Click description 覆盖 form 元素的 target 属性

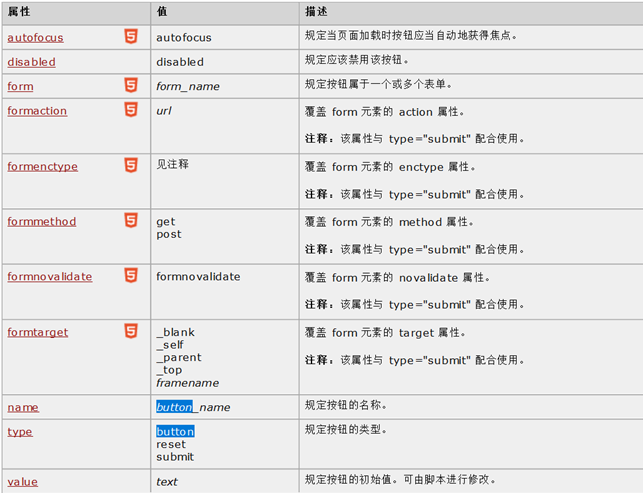385,333
